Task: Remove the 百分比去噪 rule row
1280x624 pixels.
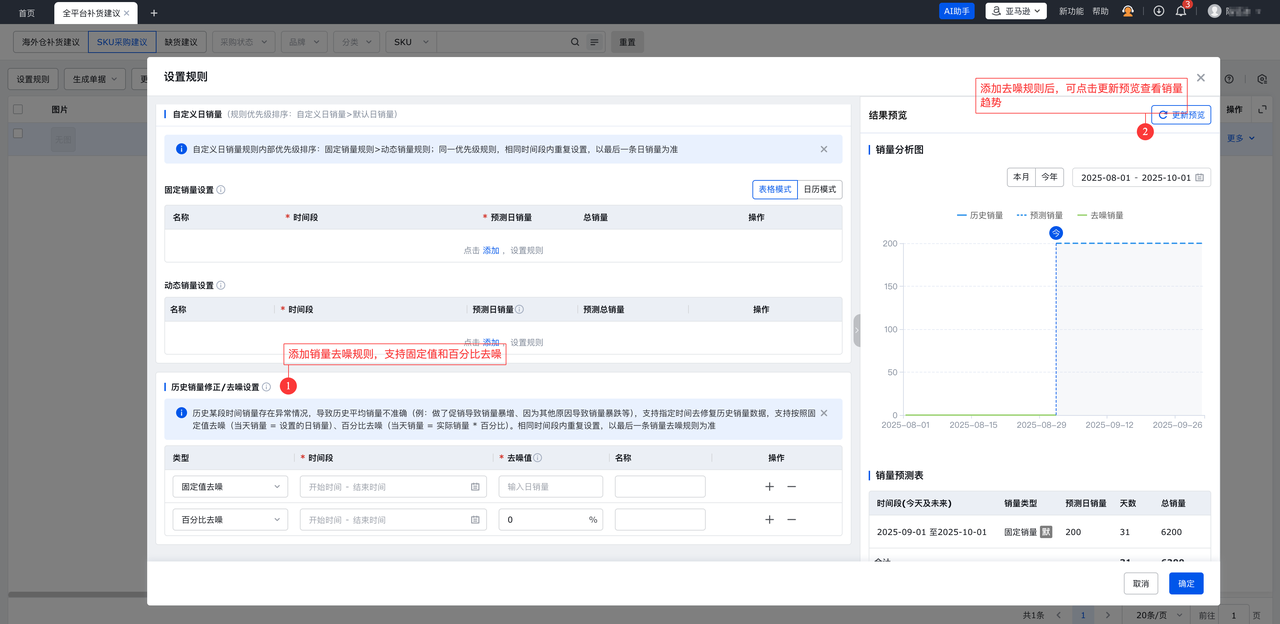Action: (x=791, y=520)
